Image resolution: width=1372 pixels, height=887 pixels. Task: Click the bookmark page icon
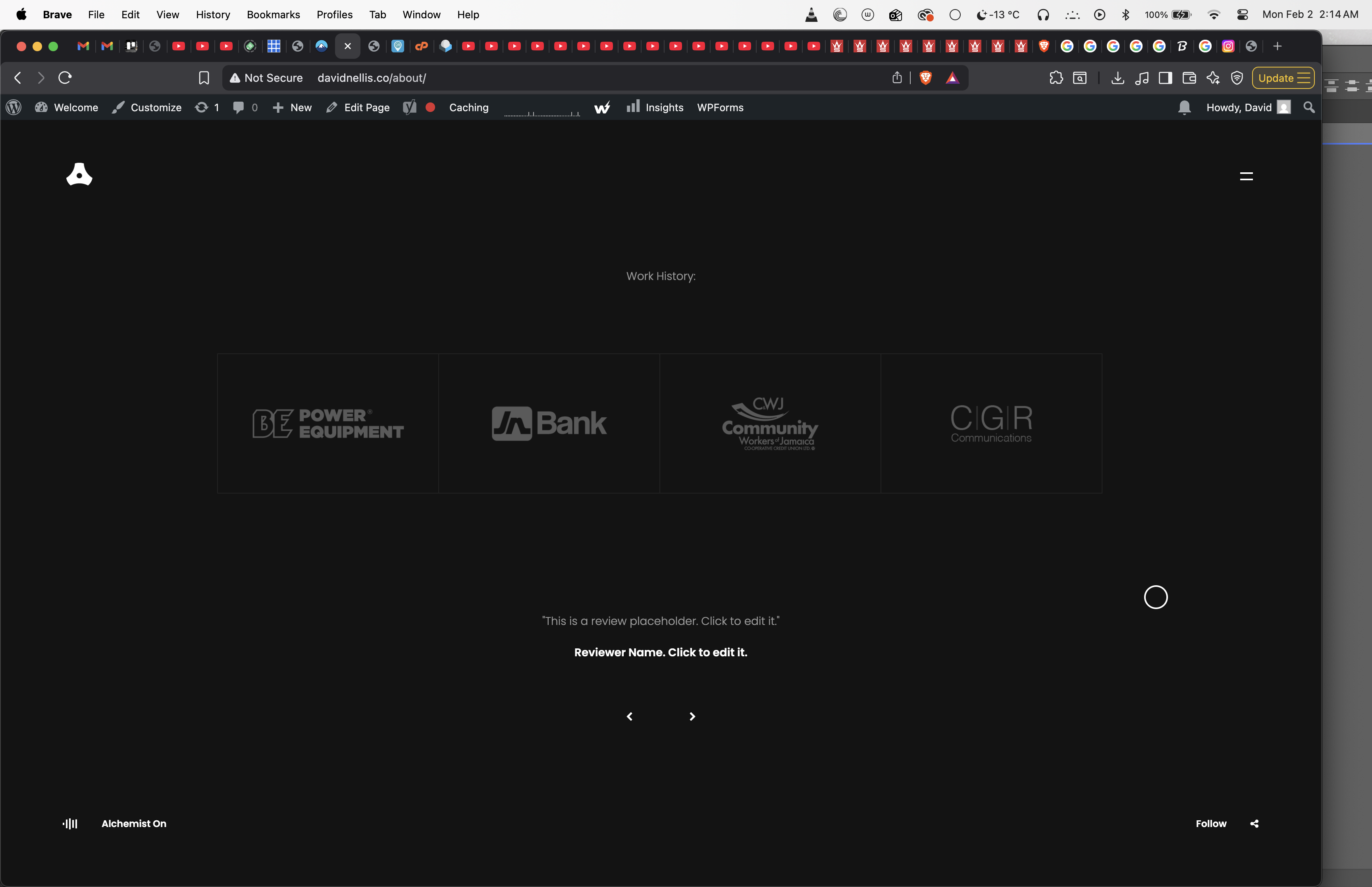click(x=204, y=78)
